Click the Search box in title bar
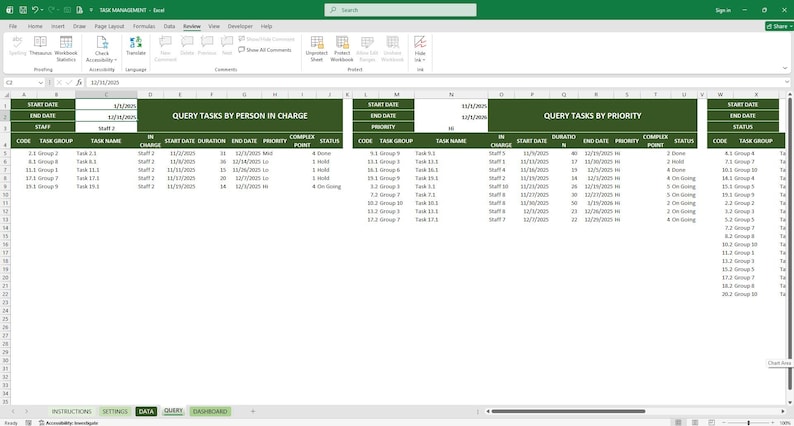 pos(400,10)
